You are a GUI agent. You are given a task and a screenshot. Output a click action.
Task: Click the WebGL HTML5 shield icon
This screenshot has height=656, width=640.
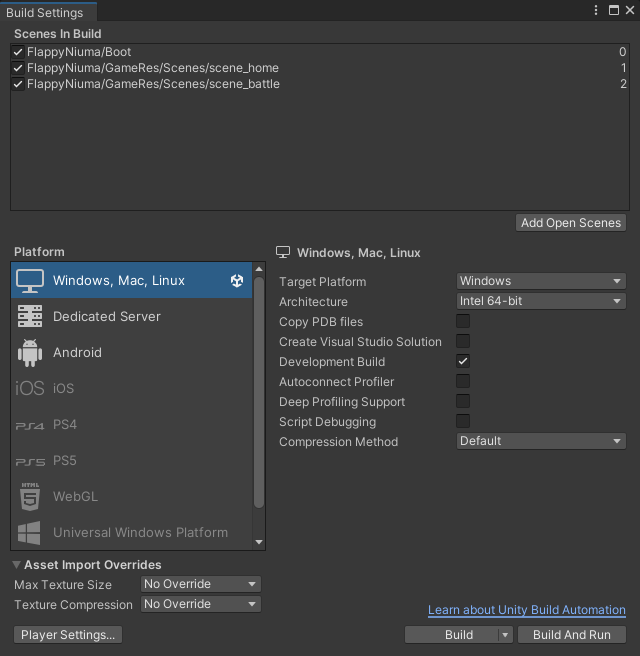point(30,497)
